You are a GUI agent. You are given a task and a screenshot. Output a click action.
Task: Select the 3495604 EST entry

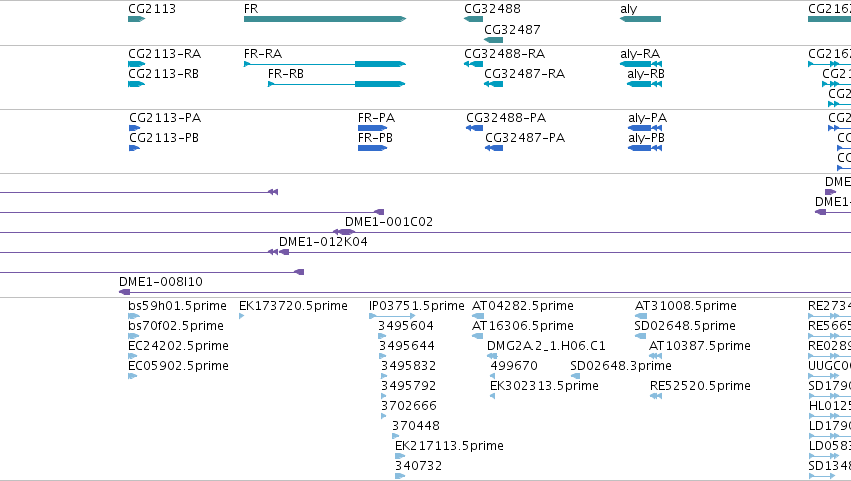pyautogui.click(x=382, y=336)
